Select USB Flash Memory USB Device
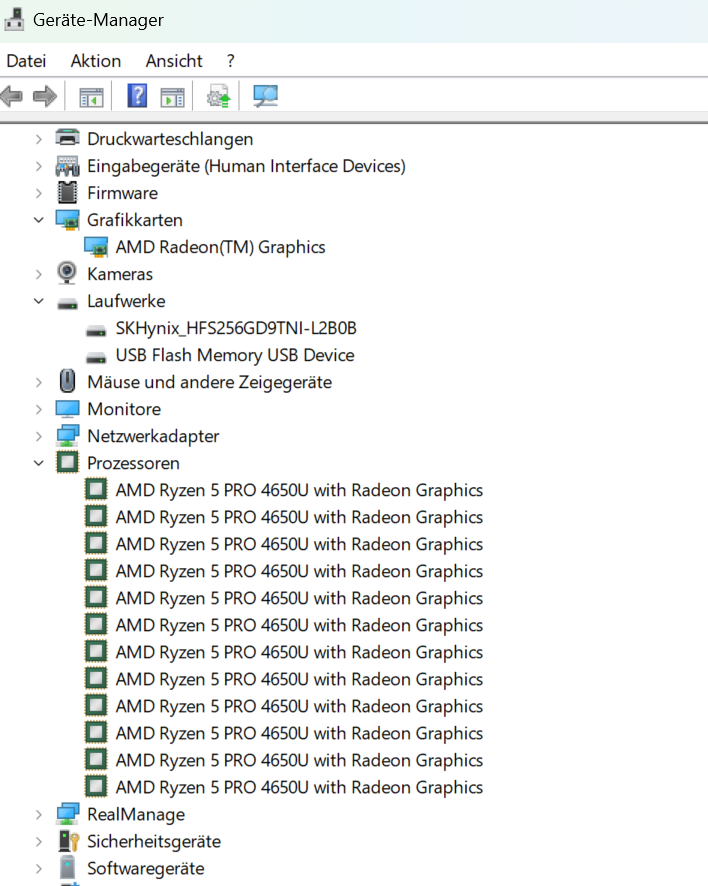Image resolution: width=708 pixels, height=886 pixels. point(235,355)
